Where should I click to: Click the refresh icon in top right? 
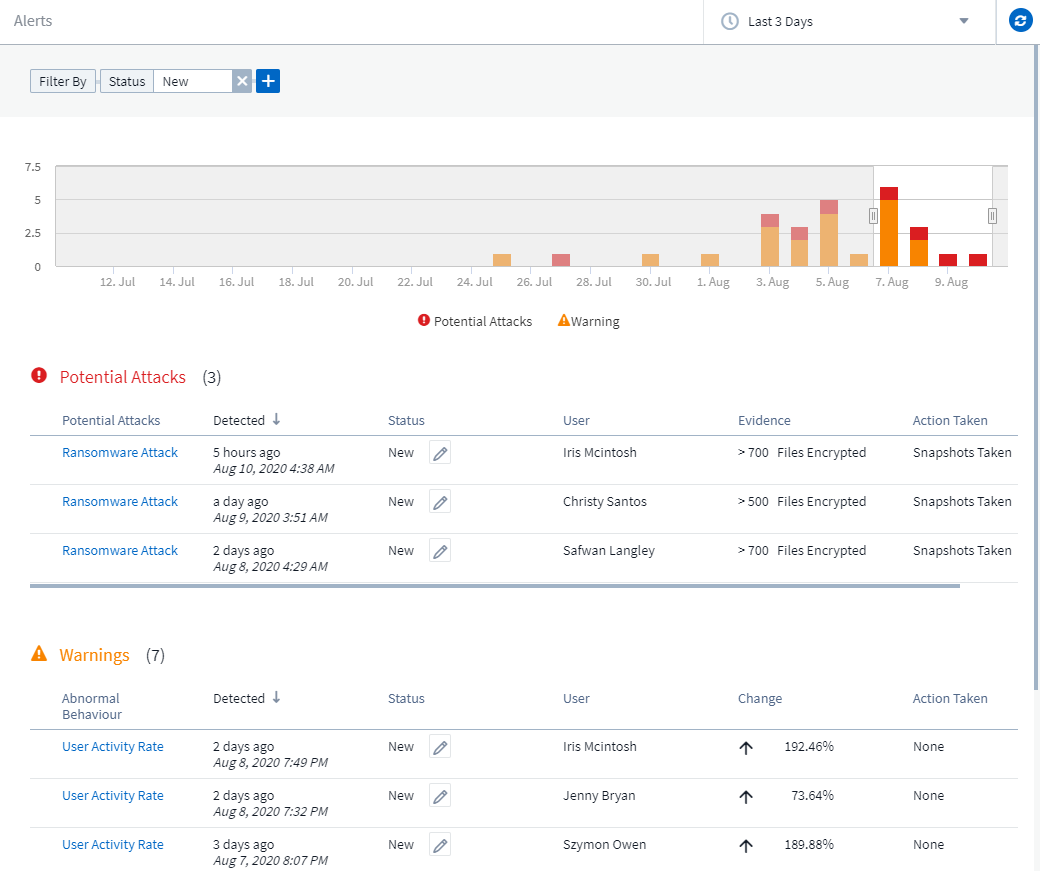(1020, 21)
